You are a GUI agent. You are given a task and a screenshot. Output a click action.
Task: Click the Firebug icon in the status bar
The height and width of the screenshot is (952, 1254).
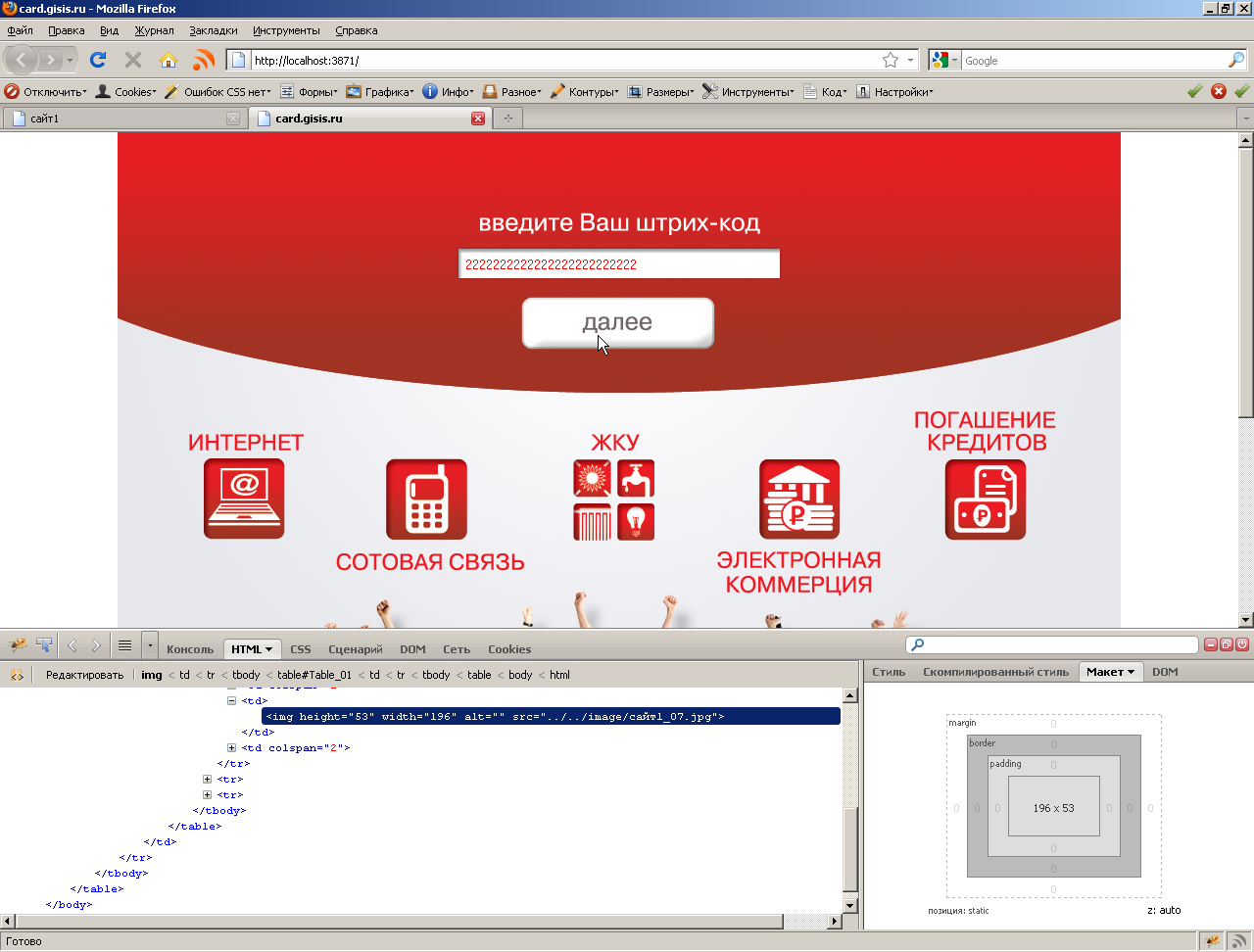(x=1213, y=941)
